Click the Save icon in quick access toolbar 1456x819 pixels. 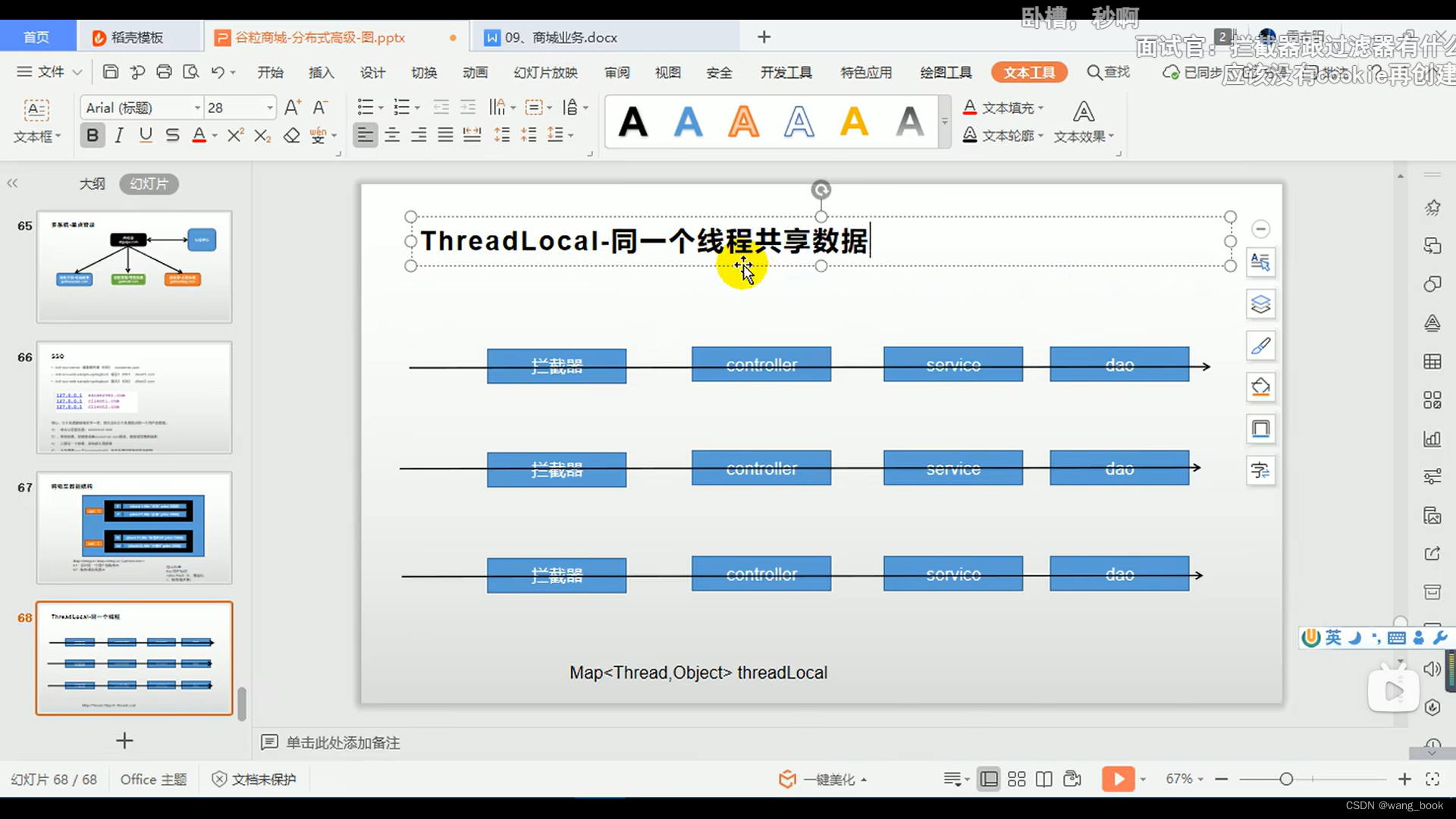tap(111, 72)
